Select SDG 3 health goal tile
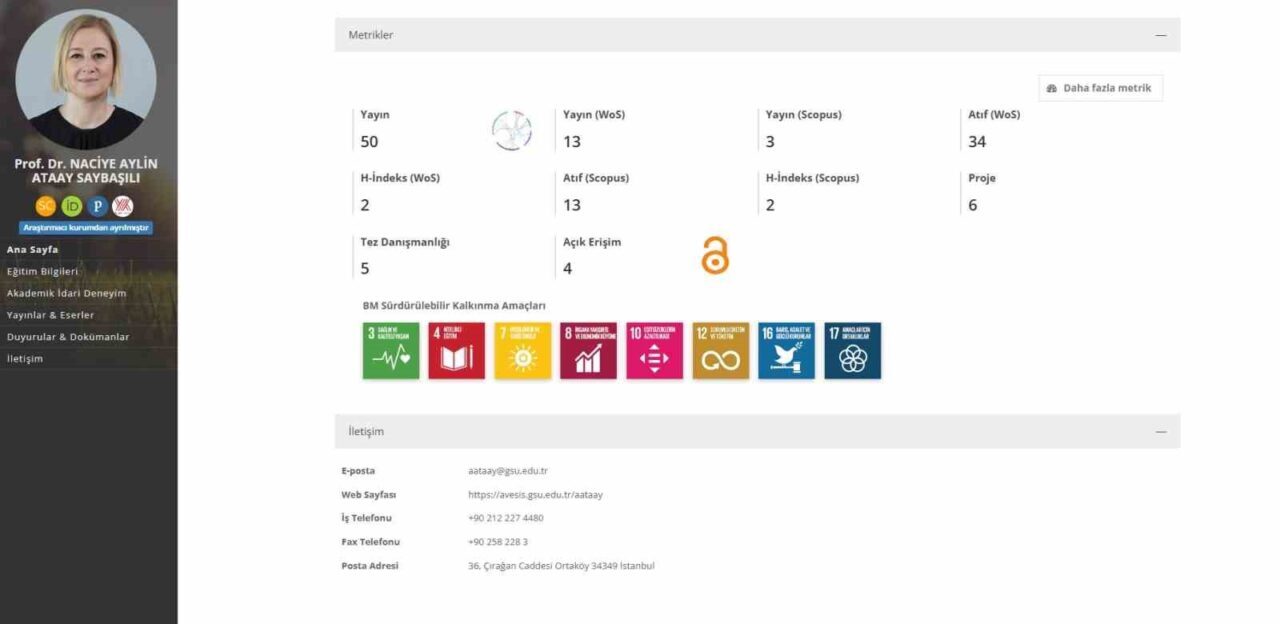This screenshot has width=1280, height=624. (391, 351)
